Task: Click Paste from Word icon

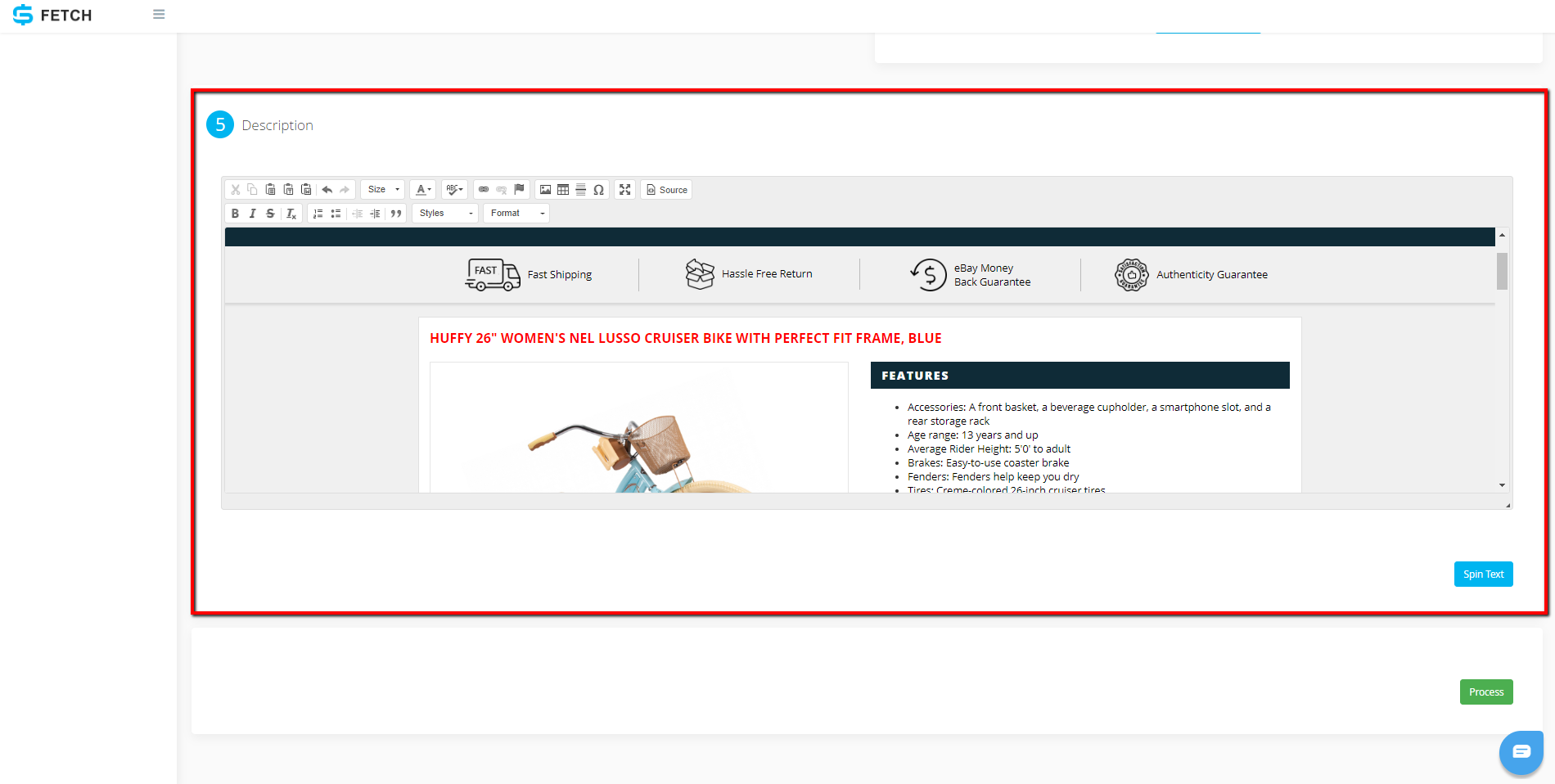Action: pyautogui.click(x=306, y=190)
